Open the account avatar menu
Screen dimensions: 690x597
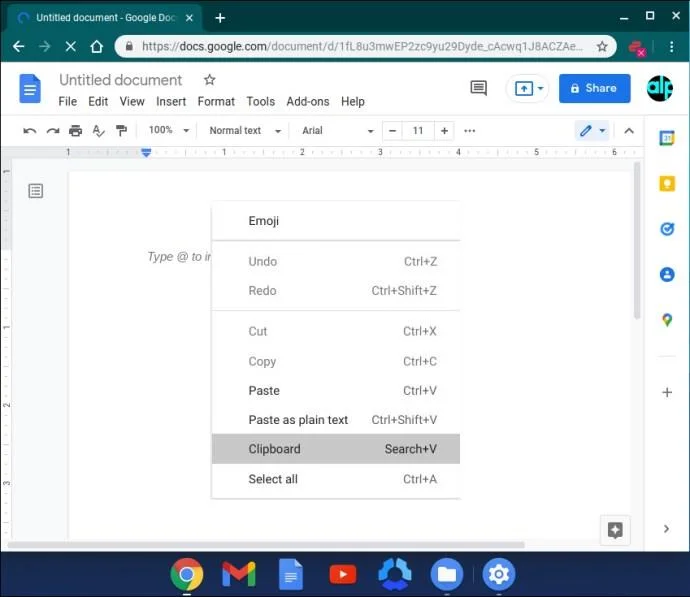click(x=660, y=88)
